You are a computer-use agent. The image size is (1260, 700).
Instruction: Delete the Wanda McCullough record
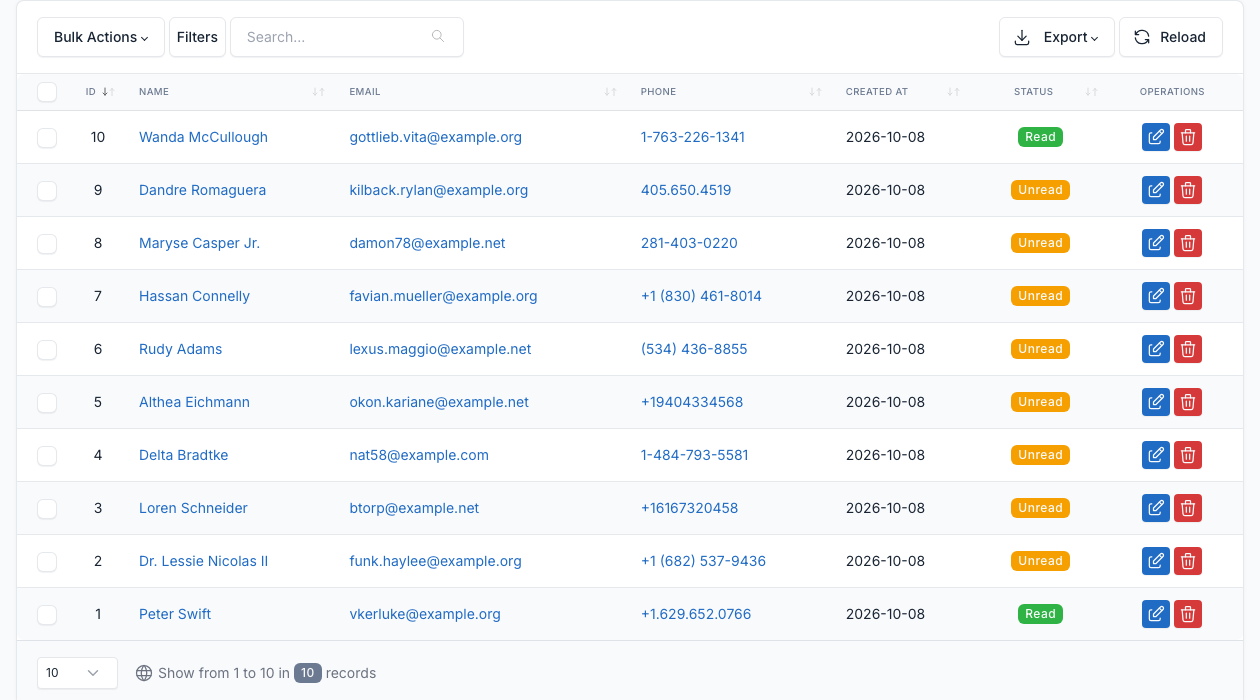[1188, 137]
